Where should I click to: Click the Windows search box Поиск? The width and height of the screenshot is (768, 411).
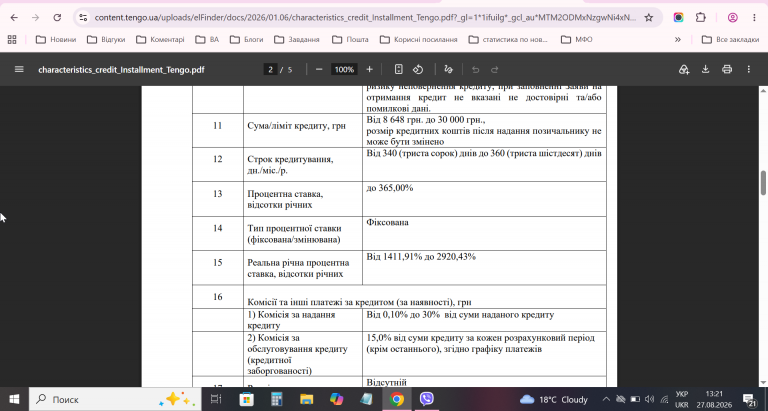(x=115, y=399)
